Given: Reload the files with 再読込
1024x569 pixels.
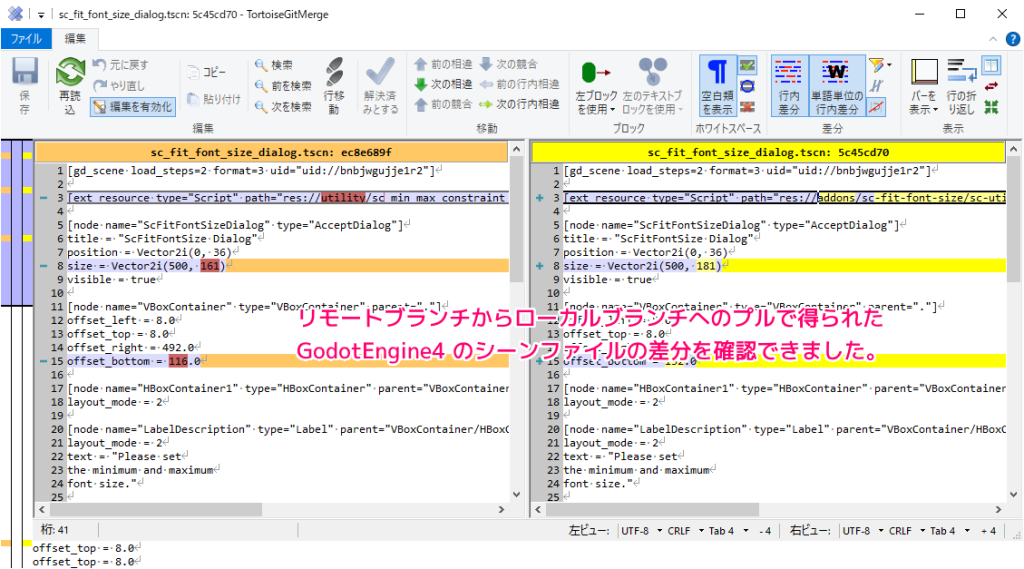Looking at the screenshot, I should point(70,86).
